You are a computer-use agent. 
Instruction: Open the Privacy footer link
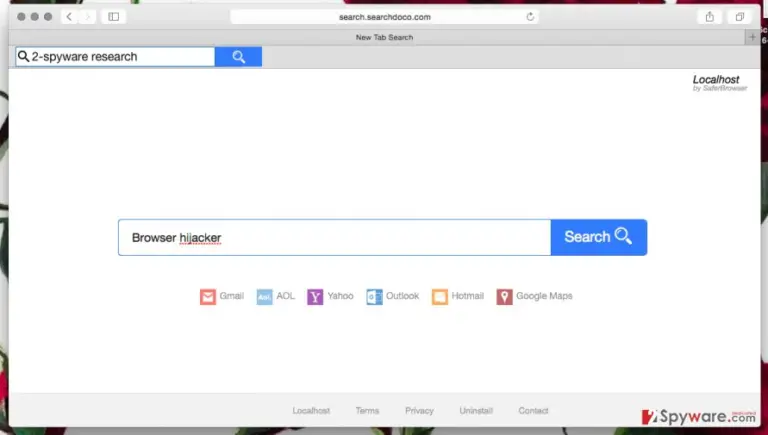pos(419,411)
